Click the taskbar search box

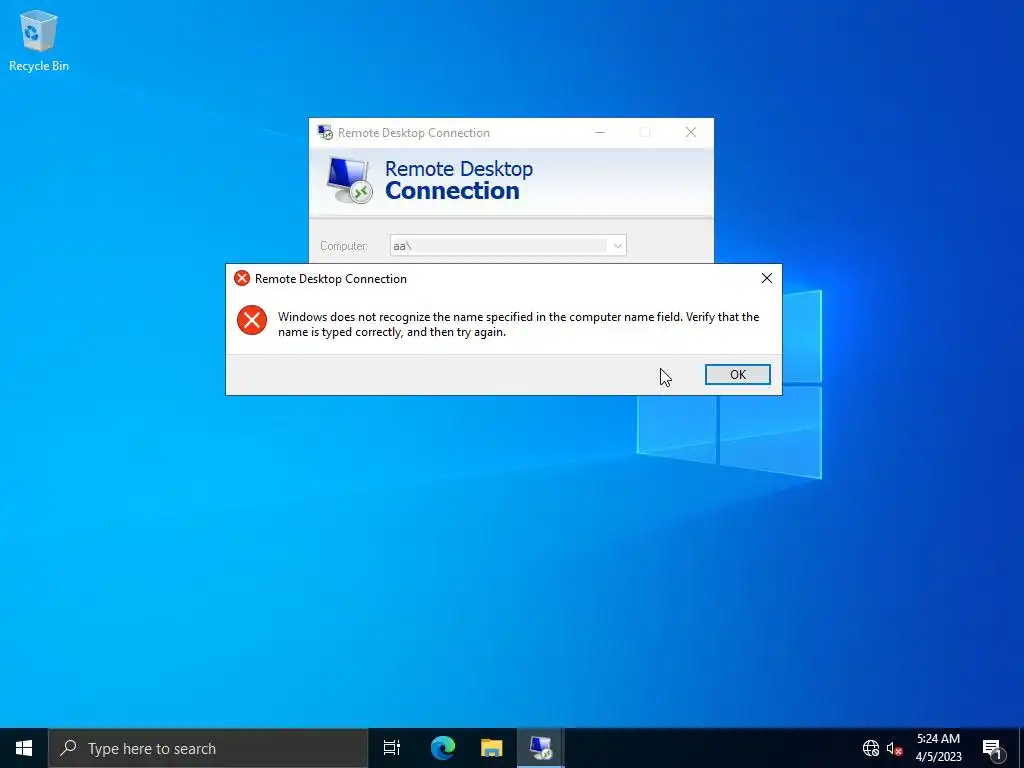208,748
